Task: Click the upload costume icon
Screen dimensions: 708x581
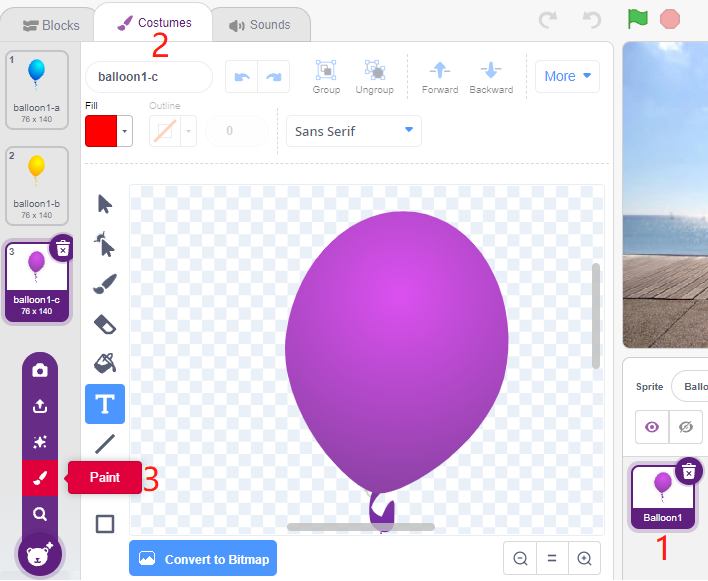Action: pyautogui.click(x=40, y=406)
